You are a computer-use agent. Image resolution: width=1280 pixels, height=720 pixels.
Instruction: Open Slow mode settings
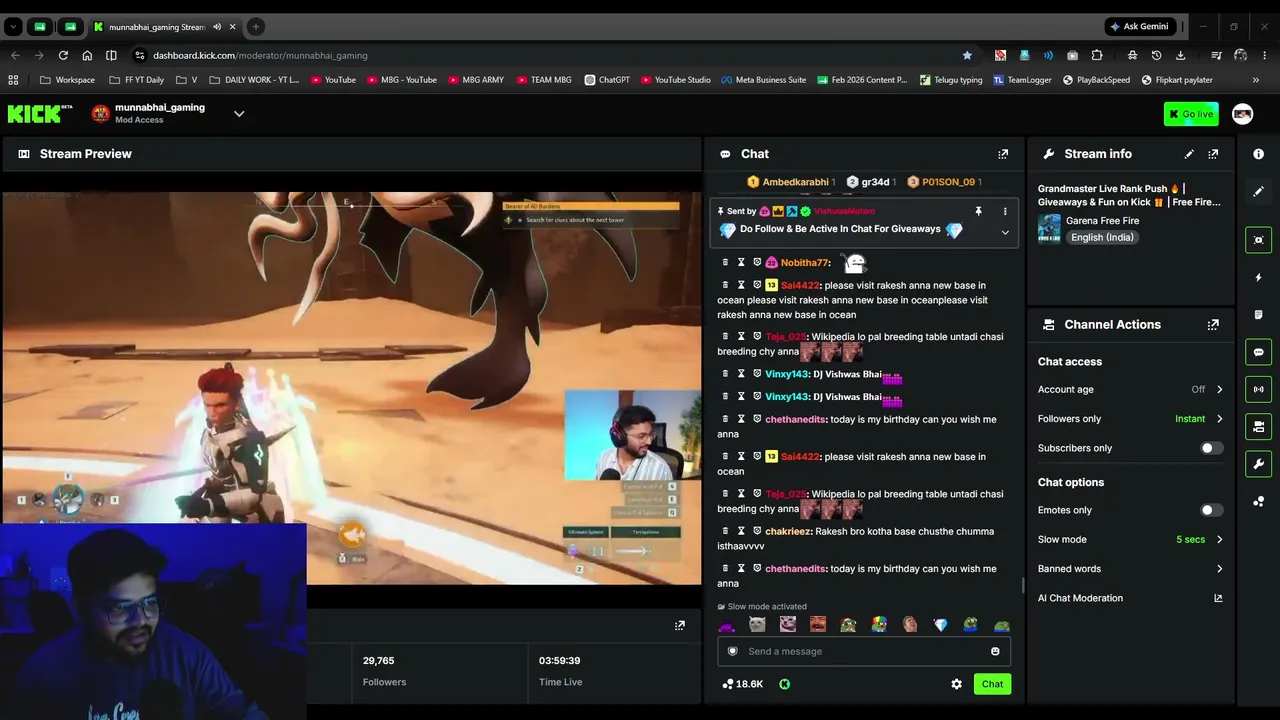[1130, 540]
